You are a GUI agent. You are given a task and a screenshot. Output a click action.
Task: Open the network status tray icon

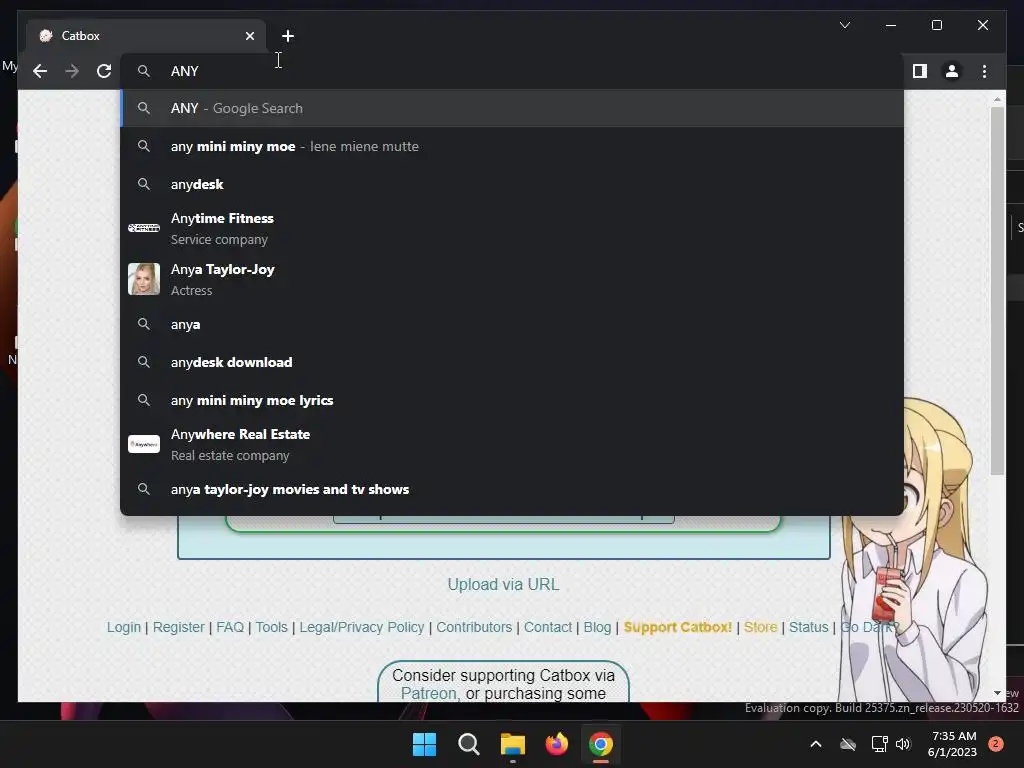coord(879,744)
